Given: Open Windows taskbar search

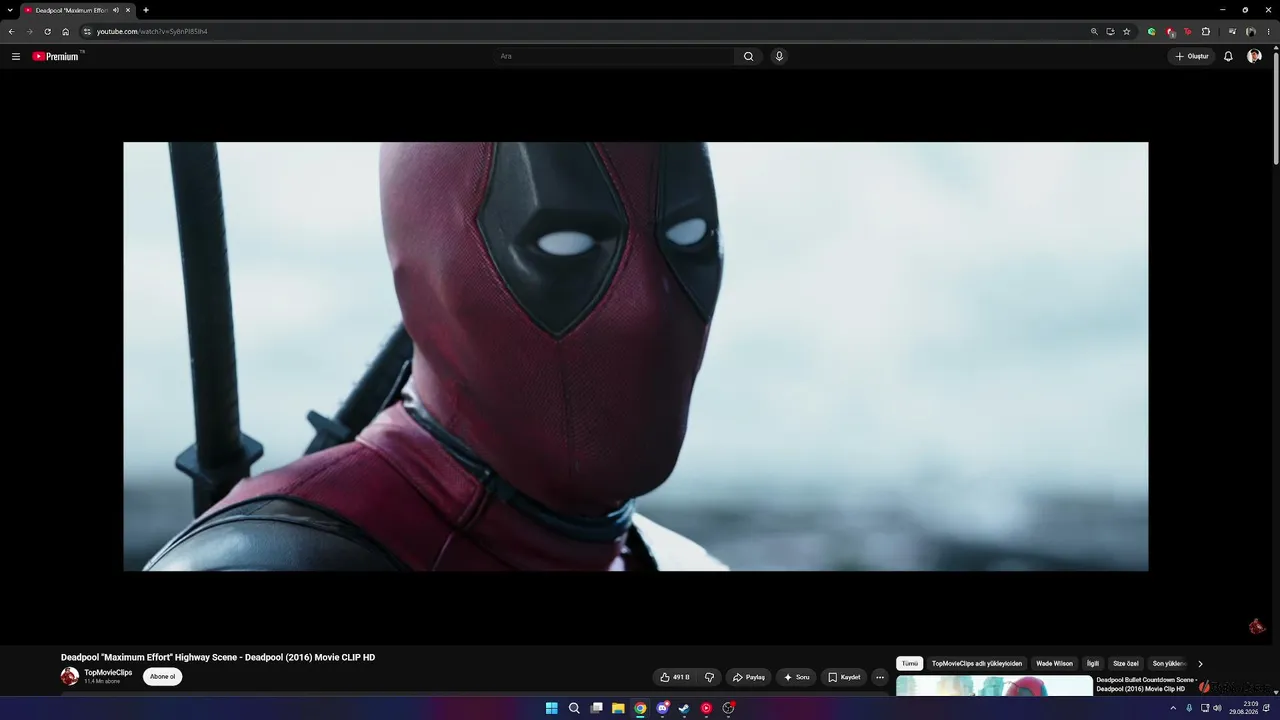Looking at the screenshot, I should (x=574, y=708).
